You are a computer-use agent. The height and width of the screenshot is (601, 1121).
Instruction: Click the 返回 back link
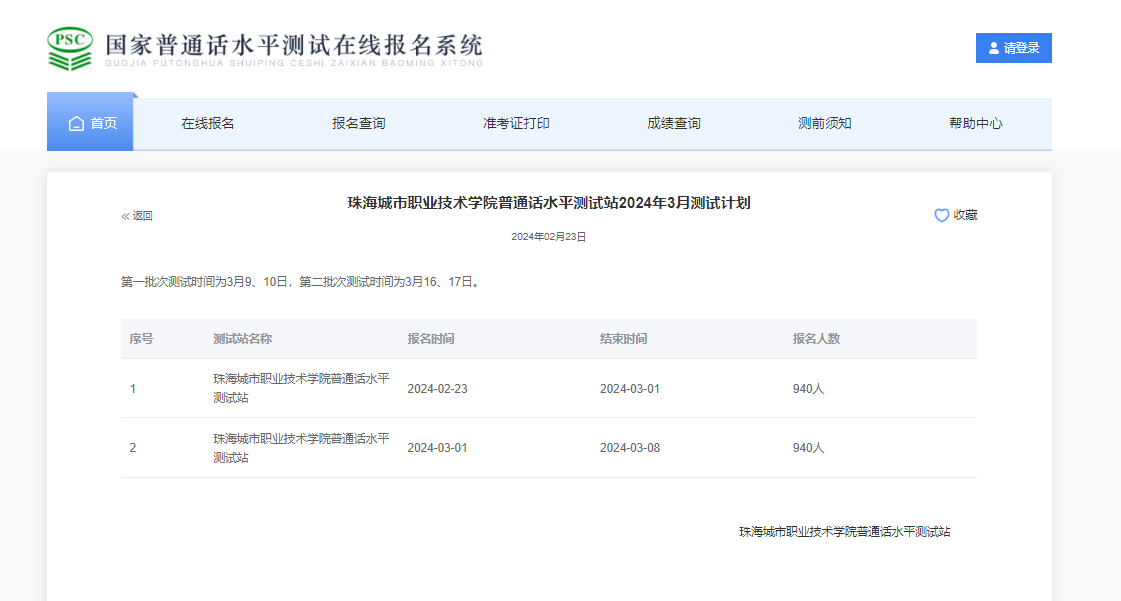pyautogui.click(x=142, y=216)
